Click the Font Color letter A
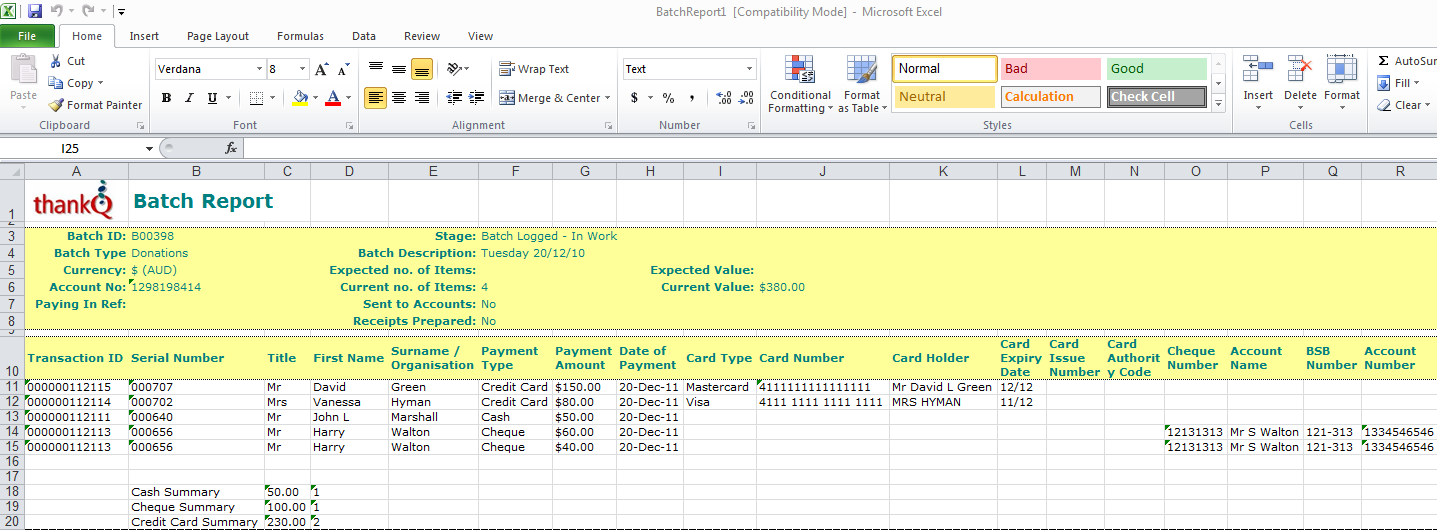Viewport: 1437px width, 530px height. [333, 98]
